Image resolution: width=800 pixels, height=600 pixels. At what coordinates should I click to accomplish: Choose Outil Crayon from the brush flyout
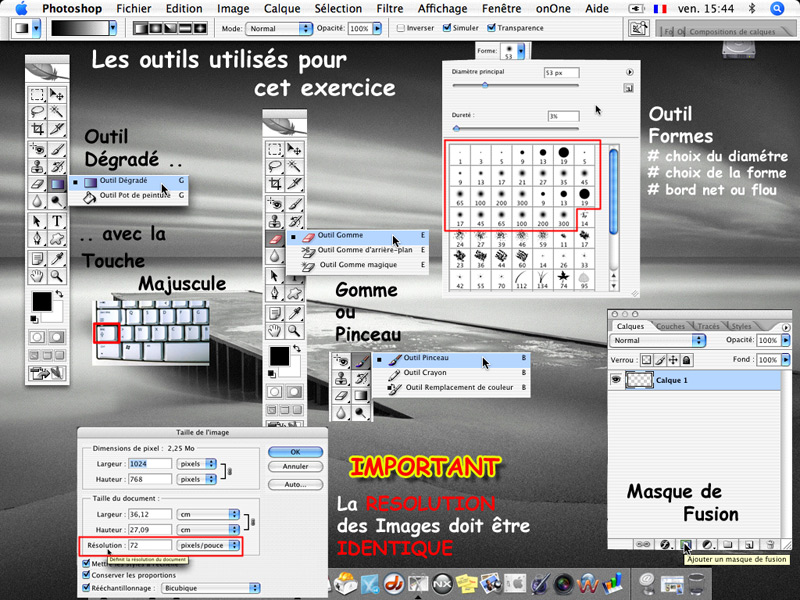(x=452, y=373)
